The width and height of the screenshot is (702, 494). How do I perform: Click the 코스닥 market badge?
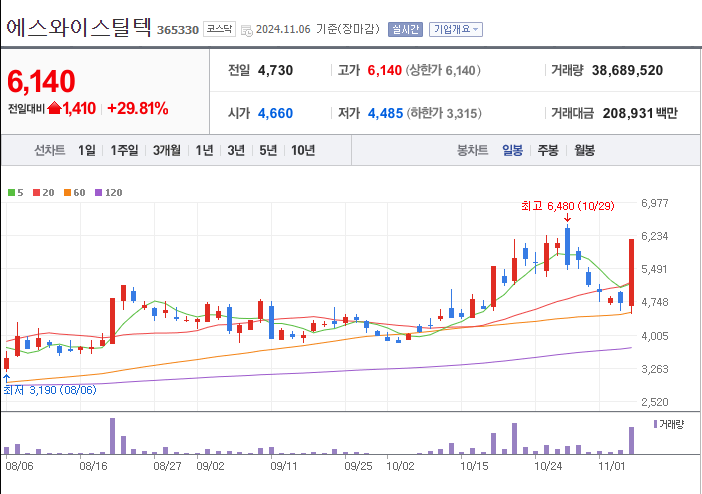tap(219, 29)
